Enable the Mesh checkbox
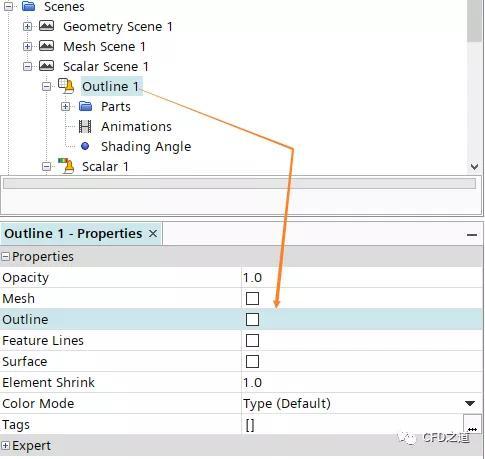Viewport: 485px width, 459px height. click(252, 299)
